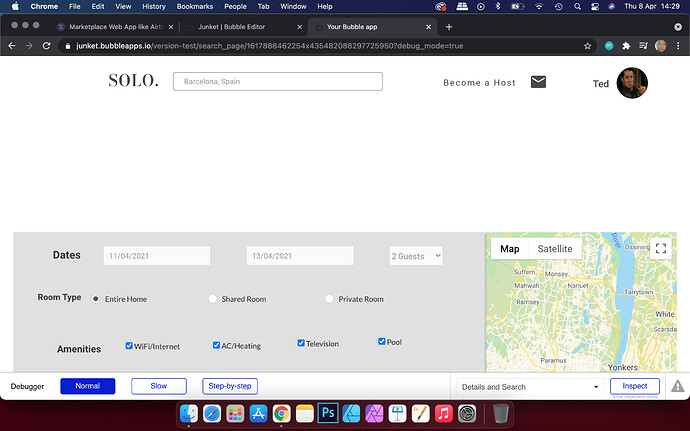Switch to Marketplace Web App tab
The image size is (690, 431).
[x=116, y=27]
